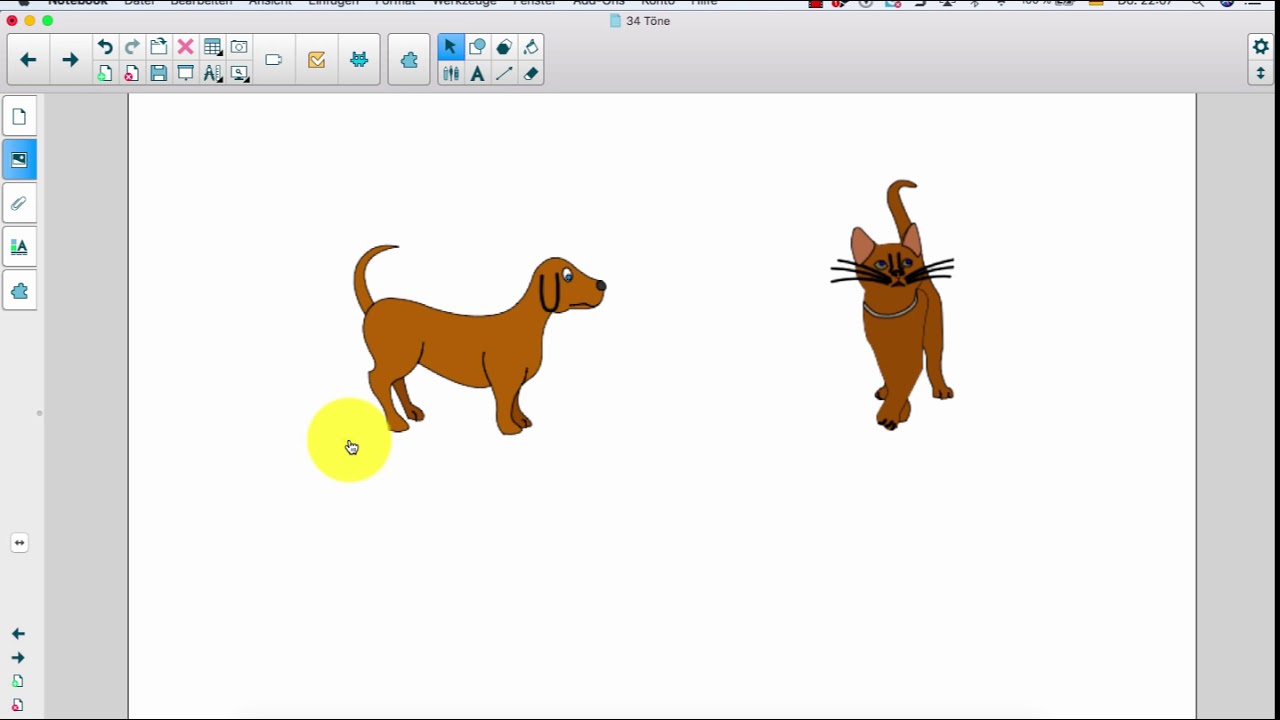The height and width of the screenshot is (720, 1280).
Task: Open the Add-ons sidebar puzzle tab
Action: (x=19, y=291)
